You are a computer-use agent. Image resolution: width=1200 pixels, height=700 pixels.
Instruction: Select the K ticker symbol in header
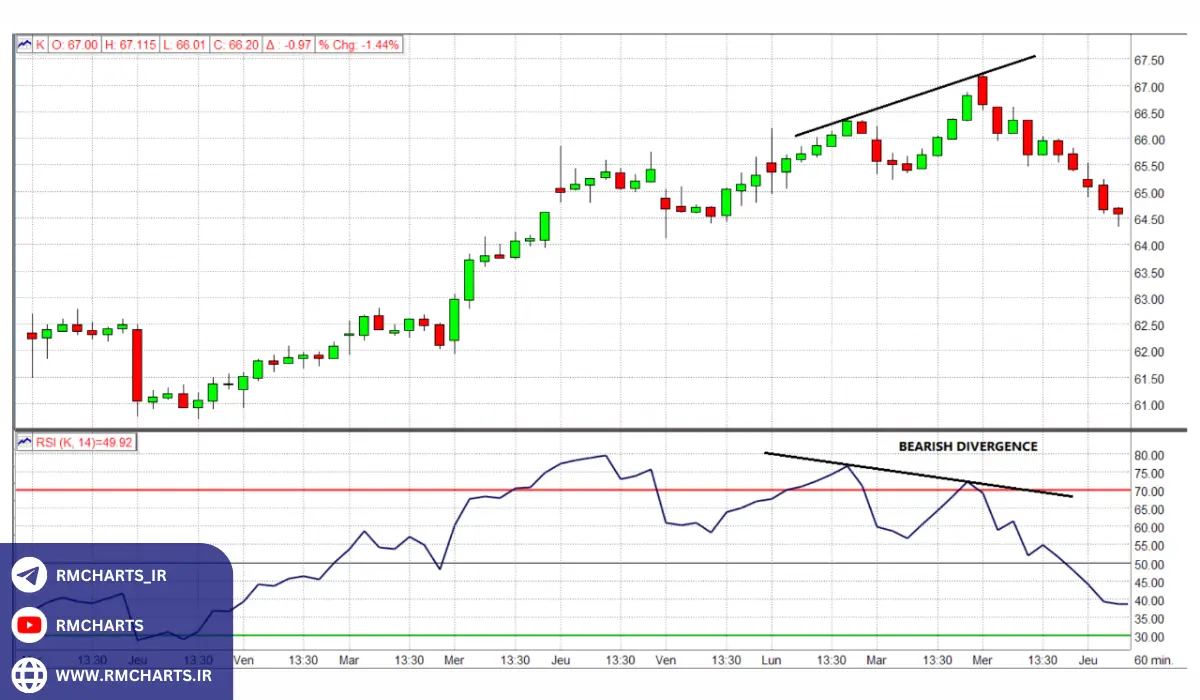coord(40,45)
